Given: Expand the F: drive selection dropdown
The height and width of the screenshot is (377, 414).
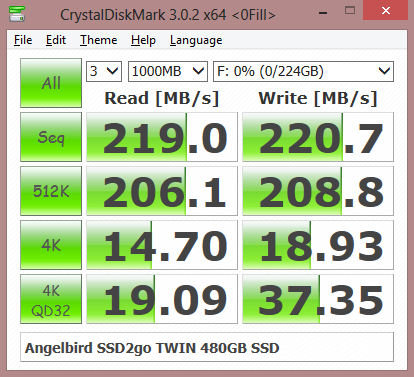Looking at the screenshot, I should (x=303, y=71).
